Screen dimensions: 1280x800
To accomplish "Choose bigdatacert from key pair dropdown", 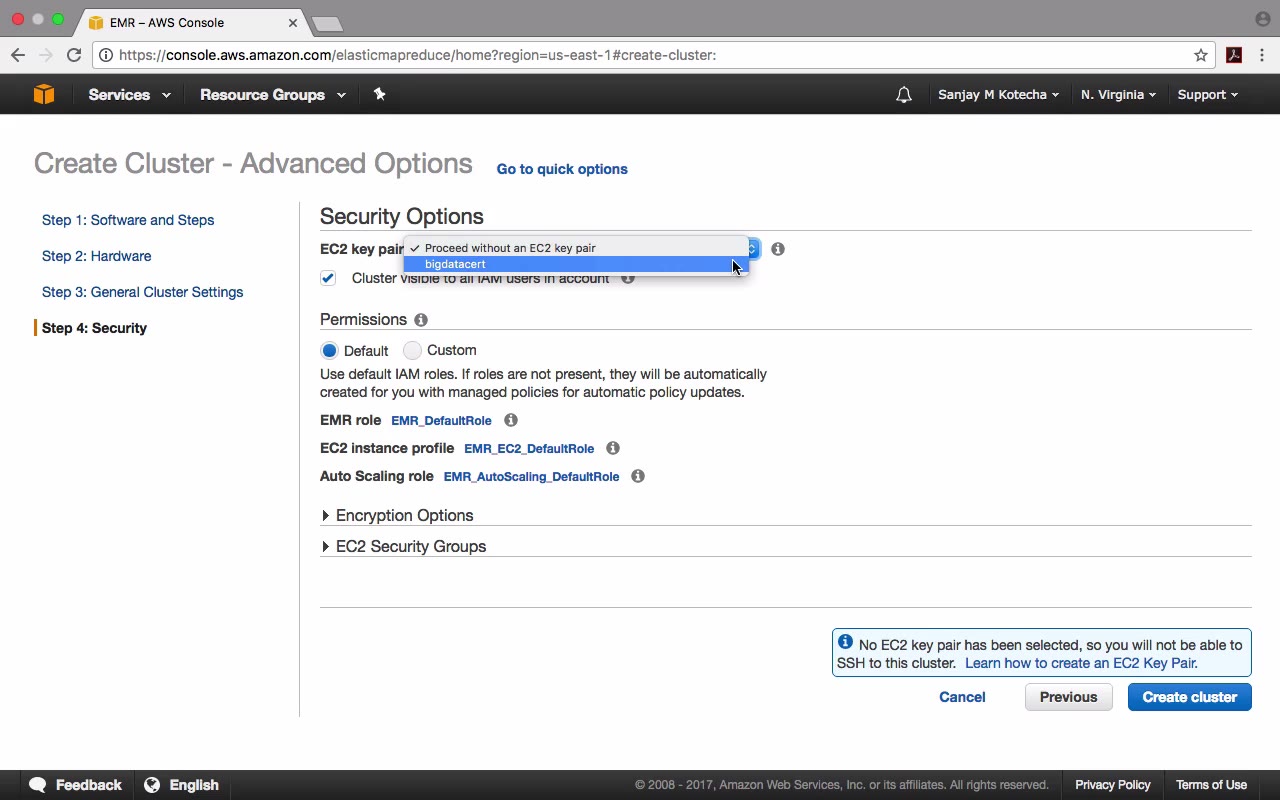I will pos(456,264).
